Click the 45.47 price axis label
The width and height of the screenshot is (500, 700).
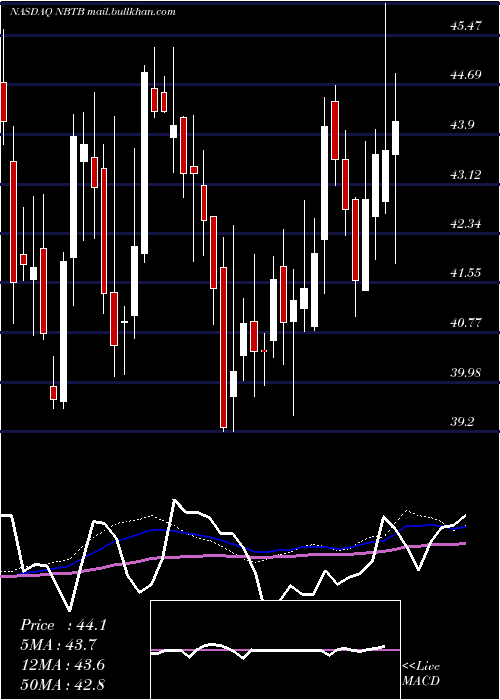click(x=466, y=26)
